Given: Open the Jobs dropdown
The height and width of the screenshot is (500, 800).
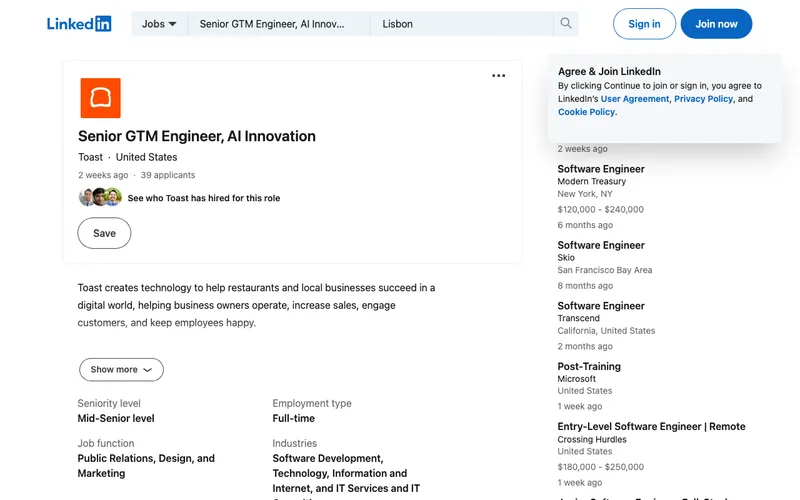Looking at the screenshot, I should click(x=159, y=24).
